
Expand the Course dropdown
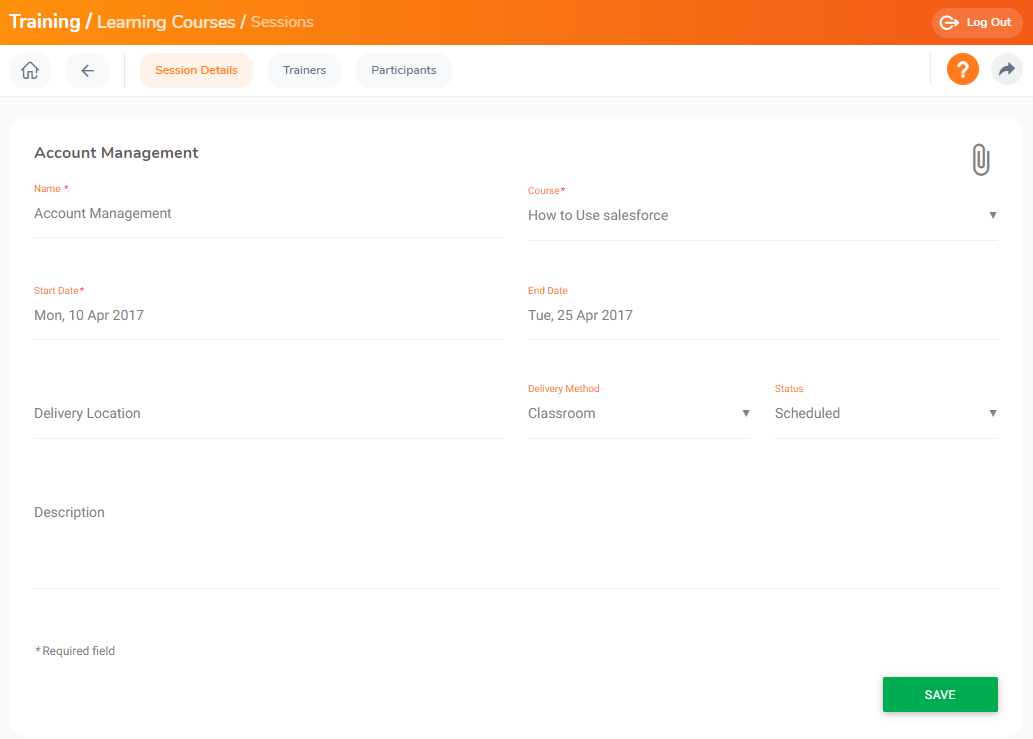click(763, 215)
